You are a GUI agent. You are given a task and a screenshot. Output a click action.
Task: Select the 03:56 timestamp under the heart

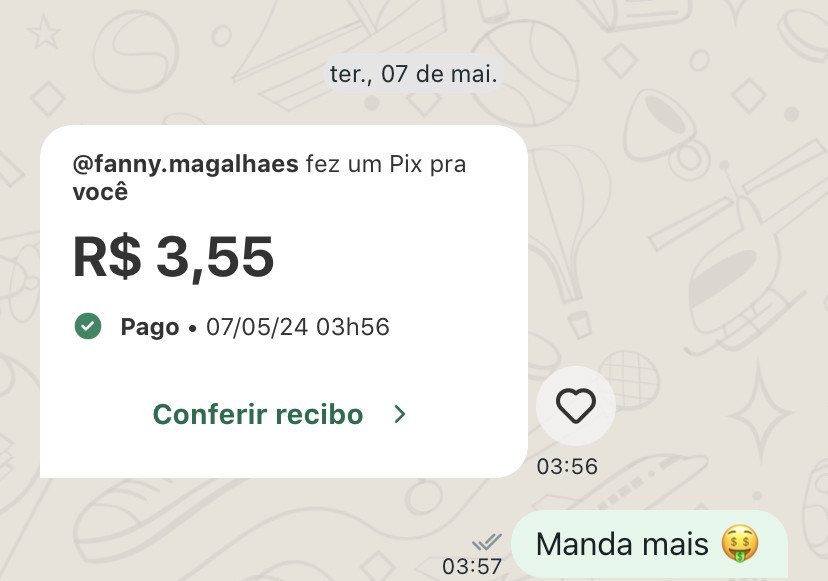(566, 466)
